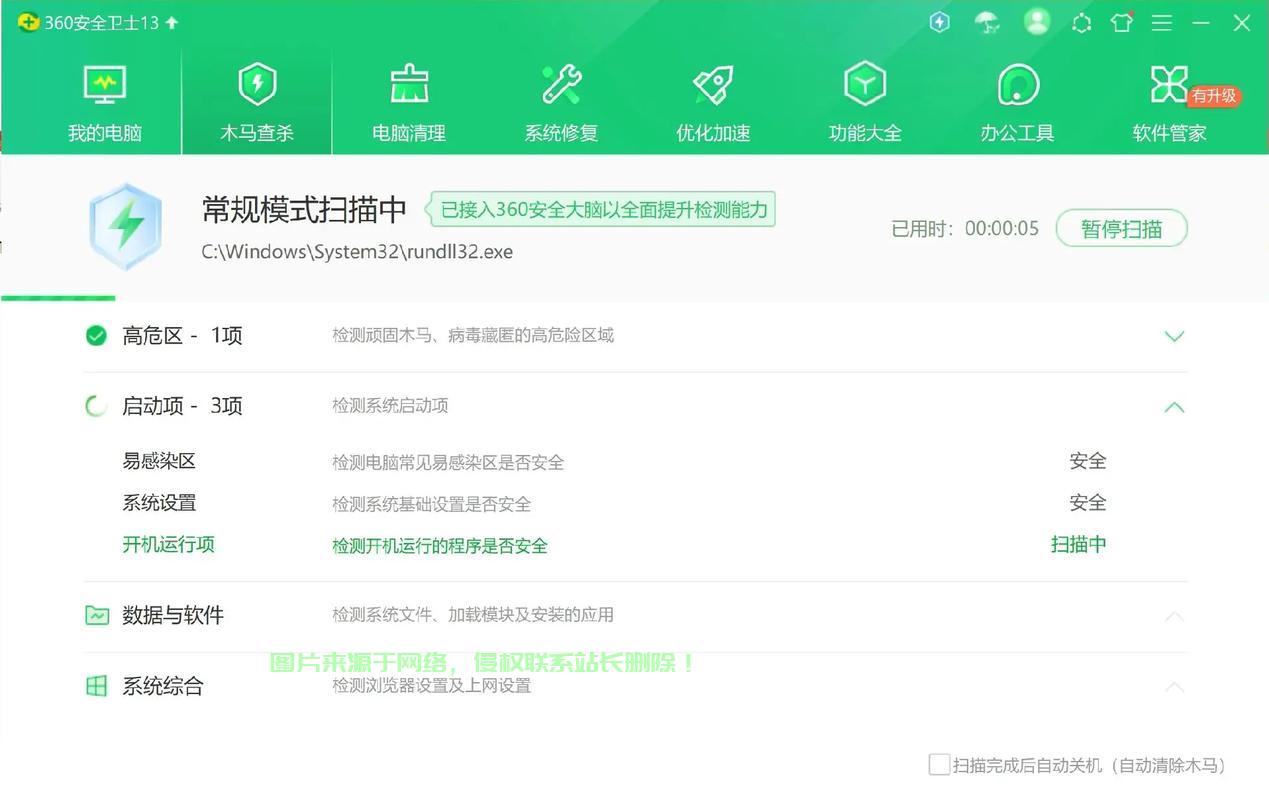Click the 暂停扫描 button

click(1121, 228)
